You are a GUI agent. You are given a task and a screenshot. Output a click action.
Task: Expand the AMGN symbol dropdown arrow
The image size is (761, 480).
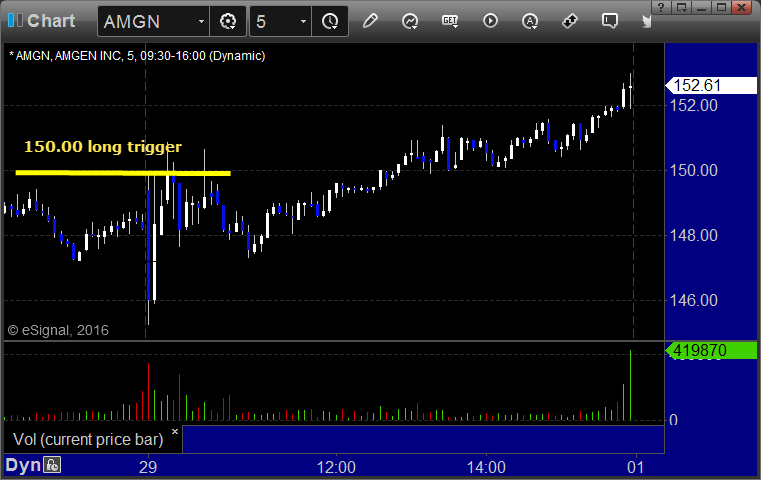[x=201, y=21]
